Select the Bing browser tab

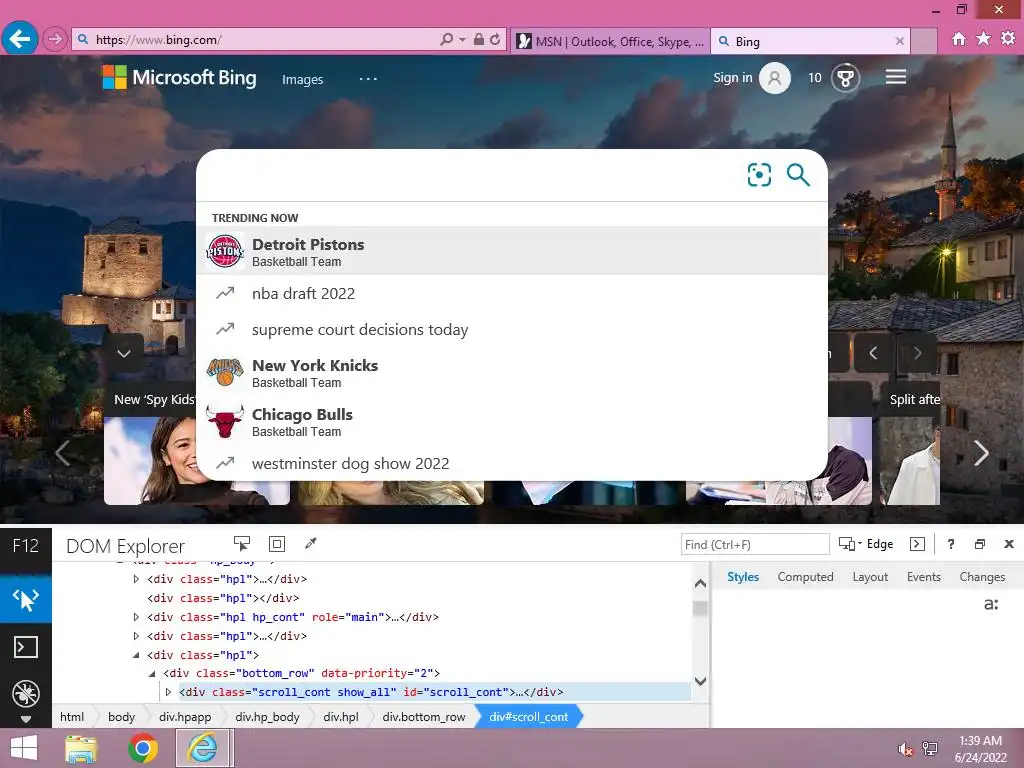pyautogui.click(x=811, y=41)
